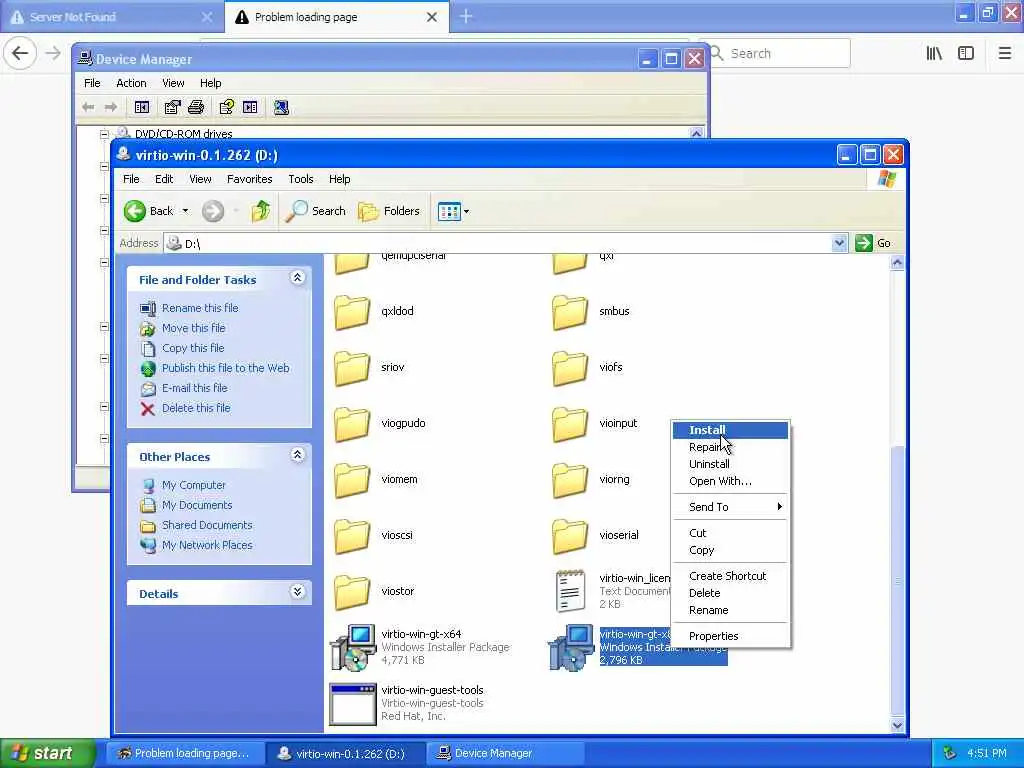The width and height of the screenshot is (1024, 768).
Task: Open Search in Explorer toolbar
Action: pyautogui.click(x=315, y=211)
